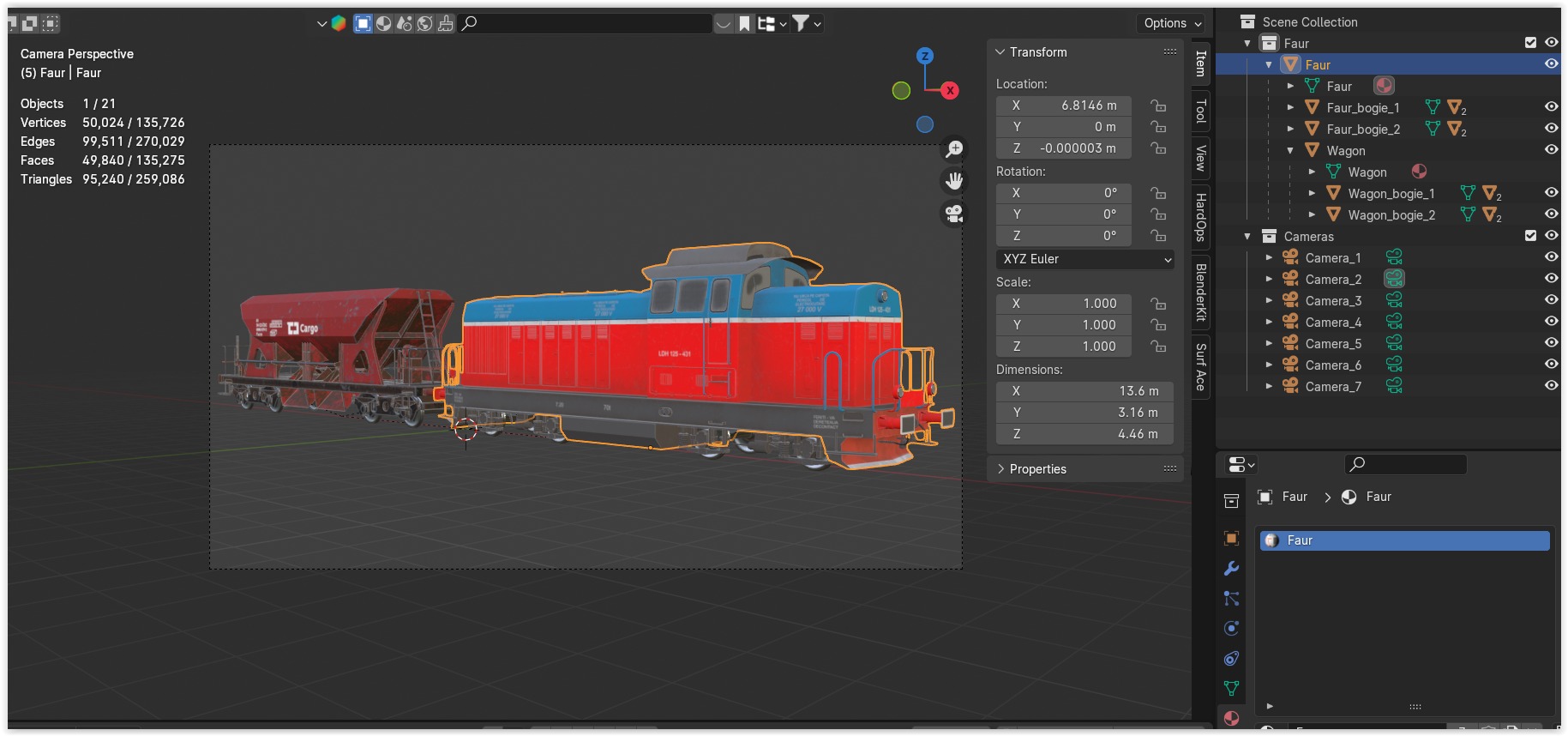The height and width of the screenshot is (736, 1568).
Task: Select the wireframe/solid box display mode icon
Action: pyautogui.click(x=363, y=23)
